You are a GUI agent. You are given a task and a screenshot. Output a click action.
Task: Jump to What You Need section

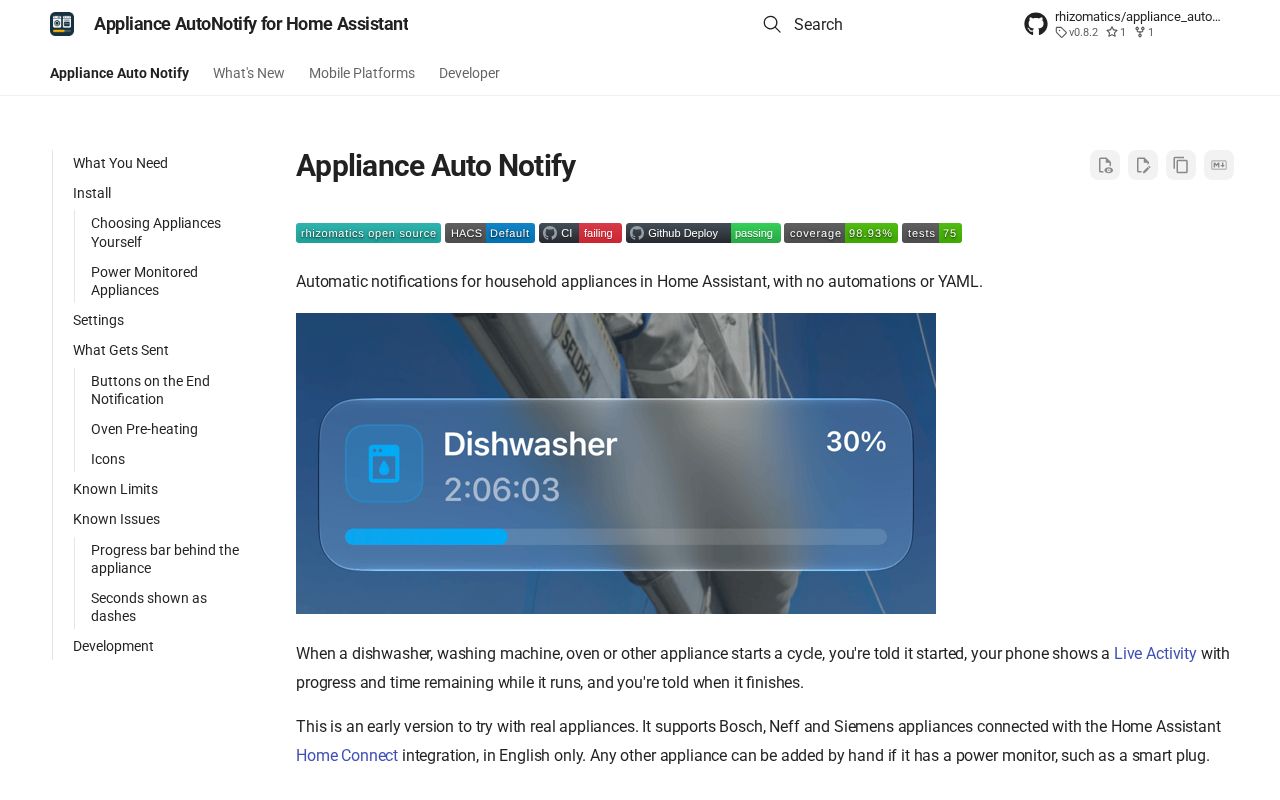click(x=120, y=163)
